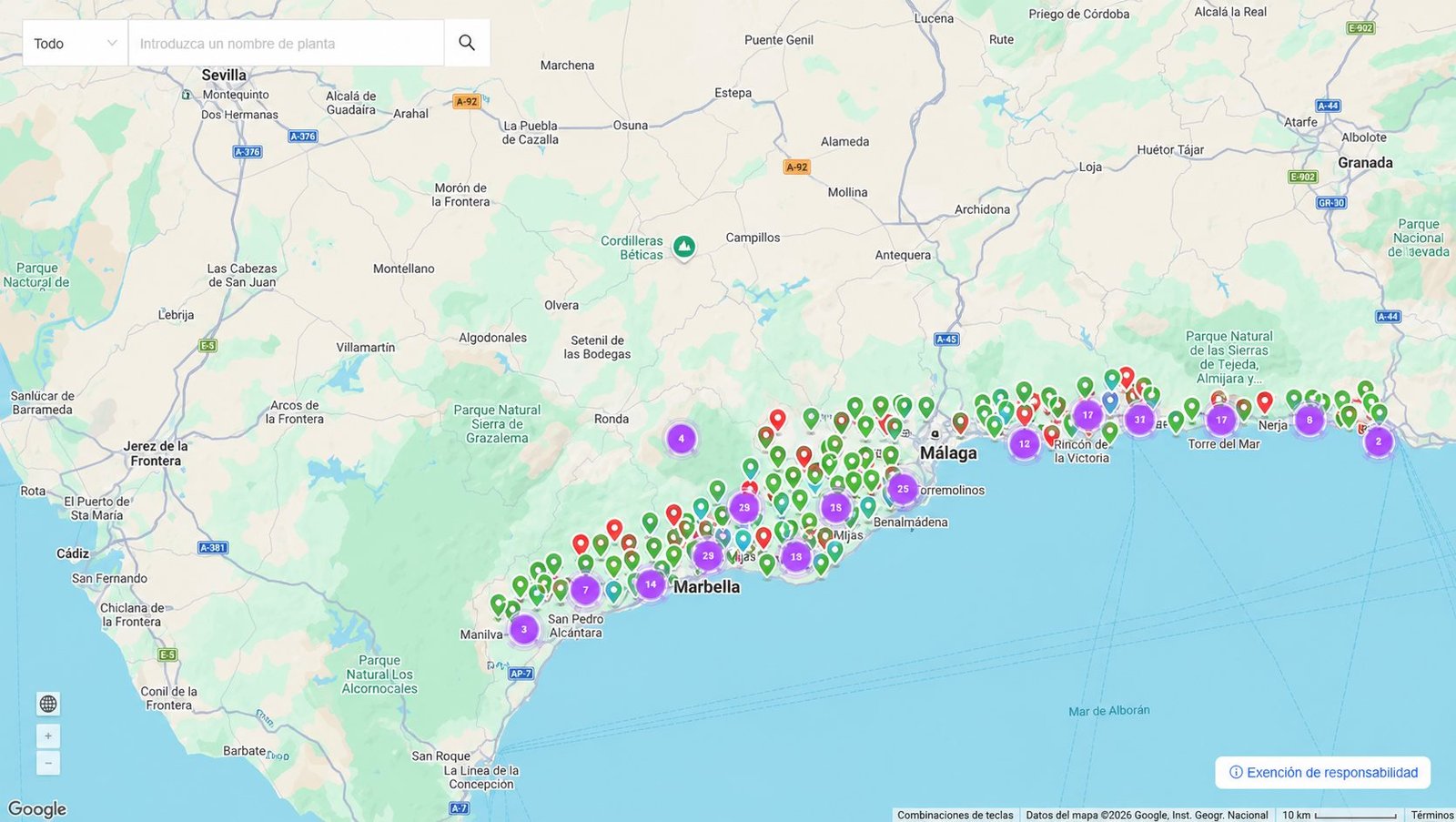Screen dimensions: 1456x822
Task: Open the 29 cluster just above the Marbella label
Action: tap(708, 555)
